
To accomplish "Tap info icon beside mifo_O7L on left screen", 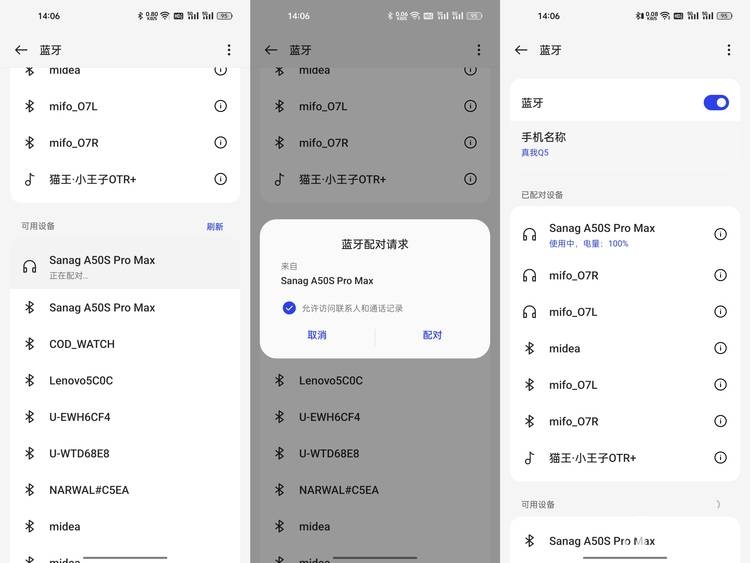I will click(220, 106).
